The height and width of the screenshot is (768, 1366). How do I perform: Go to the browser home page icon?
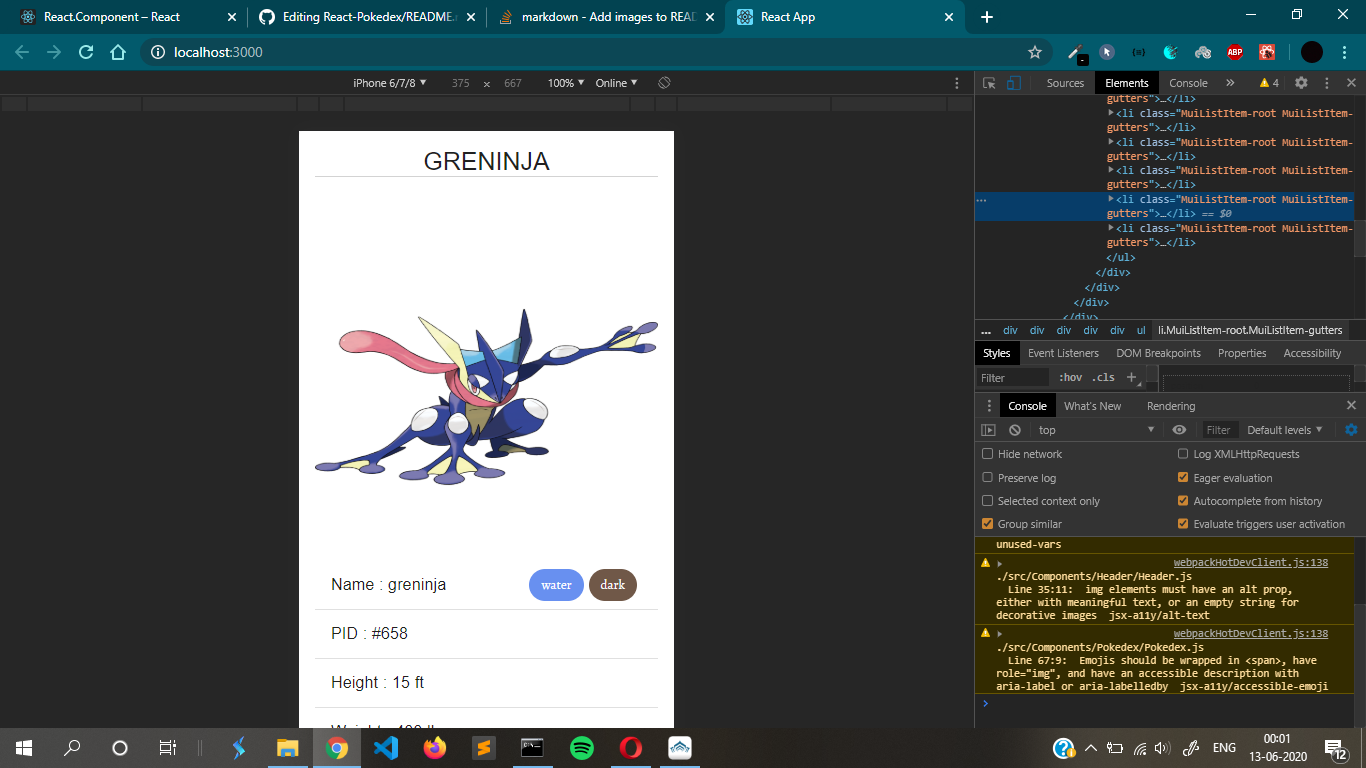pos(118,52)
